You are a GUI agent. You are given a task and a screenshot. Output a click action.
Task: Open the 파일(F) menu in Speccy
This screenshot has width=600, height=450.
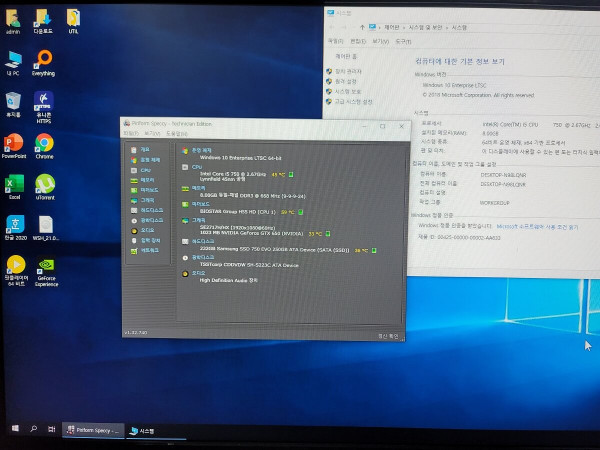pyautogui.click(x=131, y=134)
